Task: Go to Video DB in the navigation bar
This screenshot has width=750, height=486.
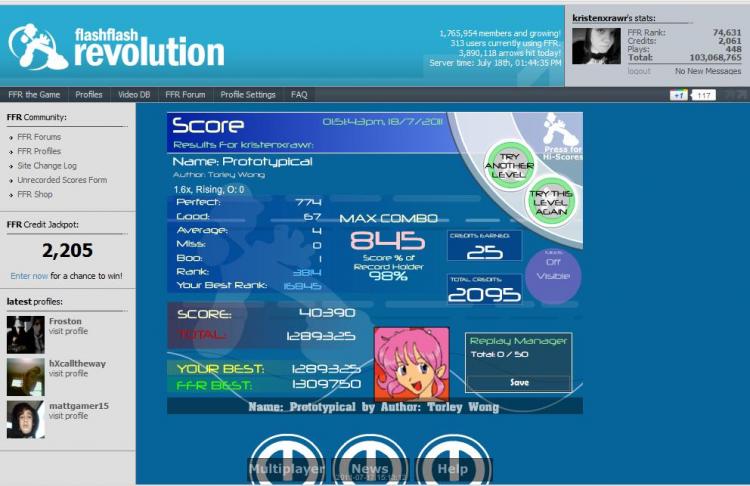Action: click(134, 95)
